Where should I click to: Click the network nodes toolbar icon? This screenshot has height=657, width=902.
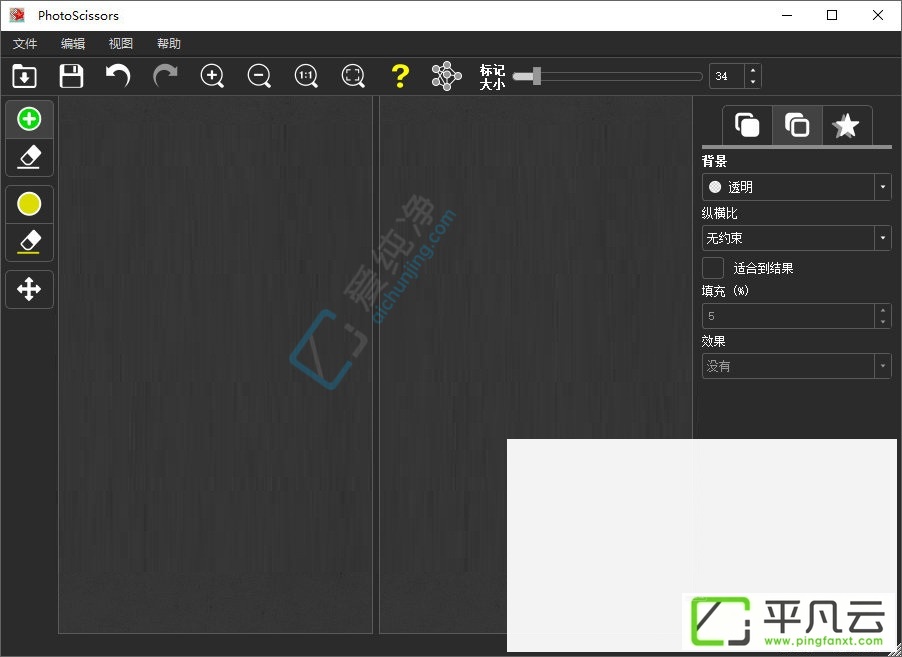pyautogui.click(x=446, y=76)
